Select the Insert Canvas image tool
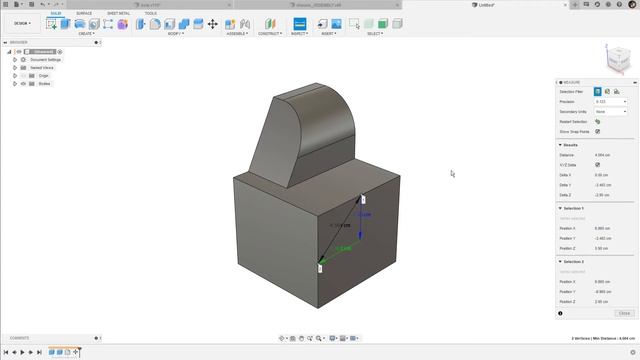This screenshot has height=360, width=640. 336,24
